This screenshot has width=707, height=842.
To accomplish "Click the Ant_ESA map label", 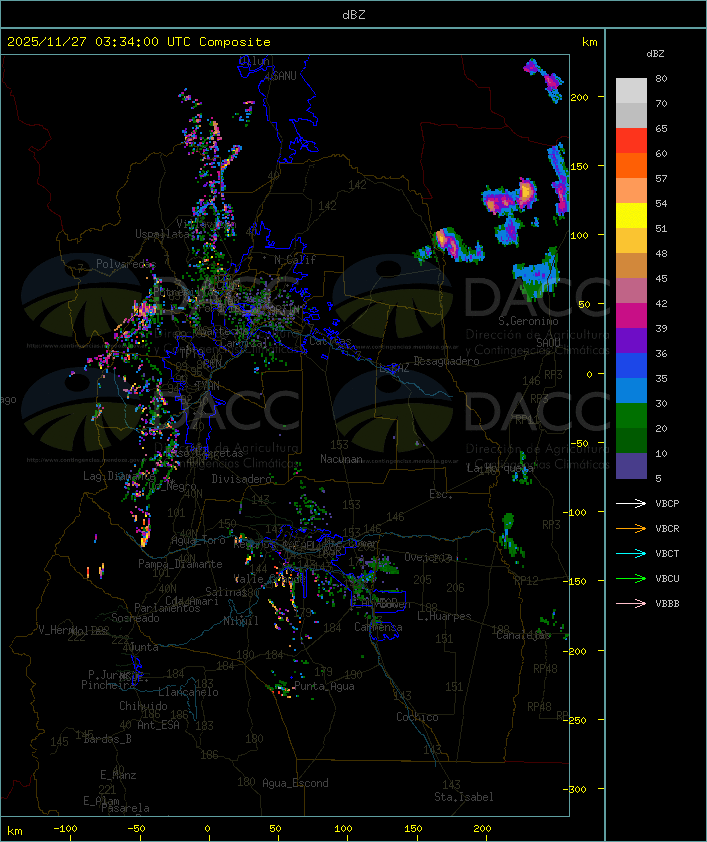I will [158, 725].
